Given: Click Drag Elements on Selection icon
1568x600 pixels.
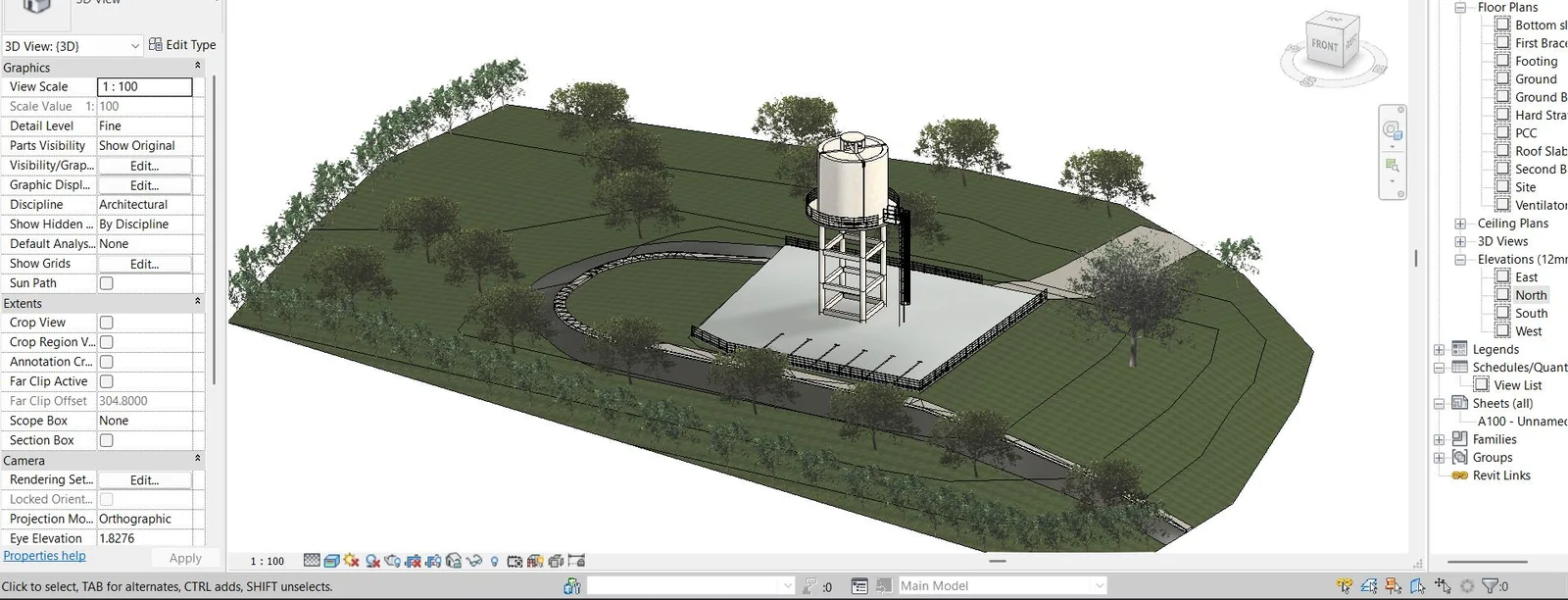Looking at the screenshot, I should 1443,586.
